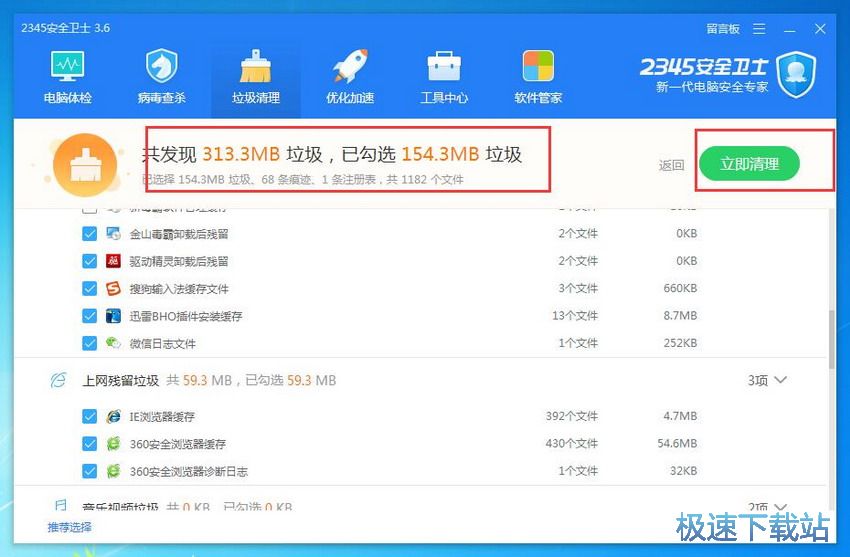Viewport: 850px width, 557px height.
Task: Uncheck 迅雷BHO插件安装缓存 checkbox
Action: coord(89,315)
